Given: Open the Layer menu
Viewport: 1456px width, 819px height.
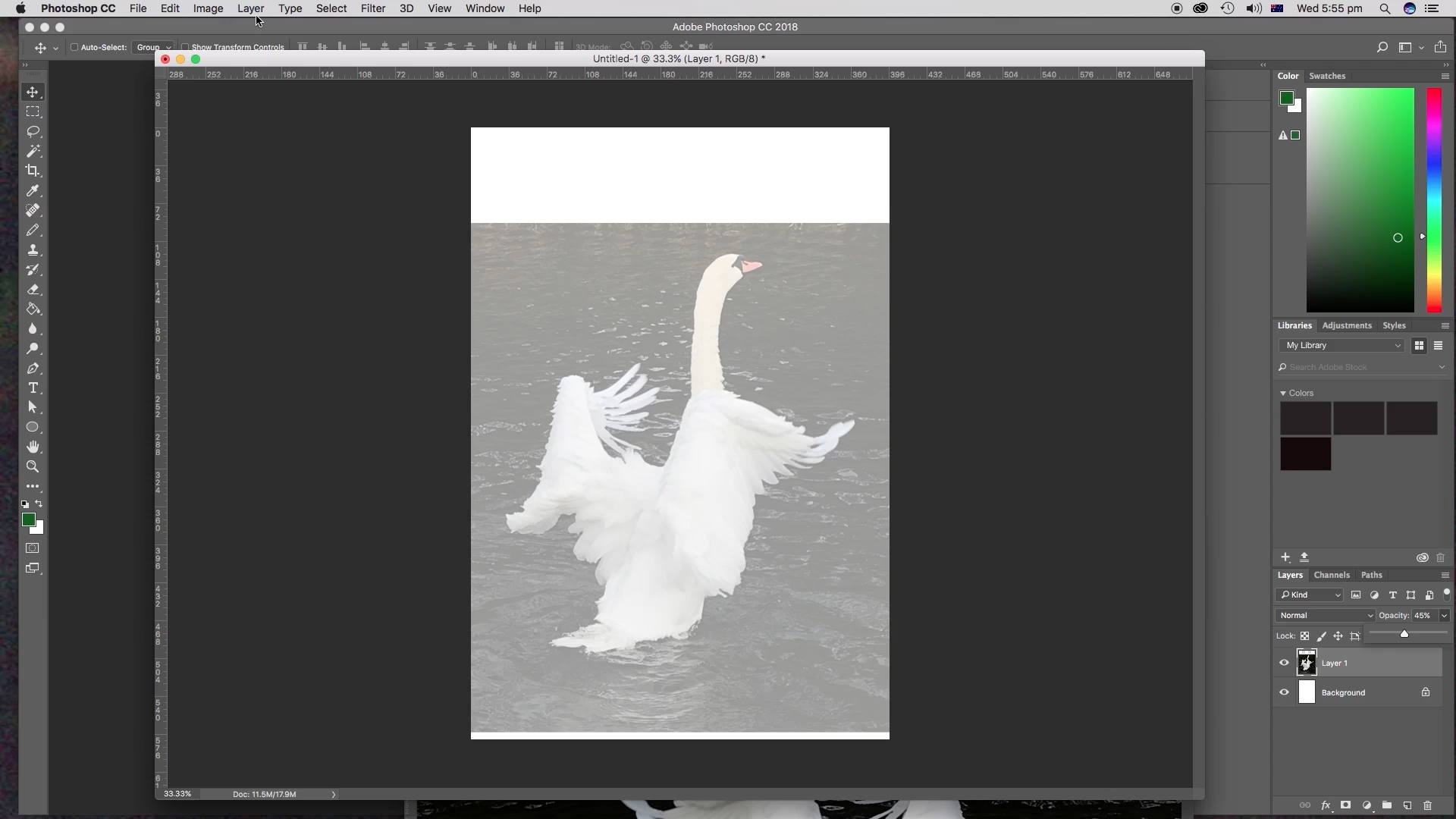Looking at the screenshot, I should 250,8.
